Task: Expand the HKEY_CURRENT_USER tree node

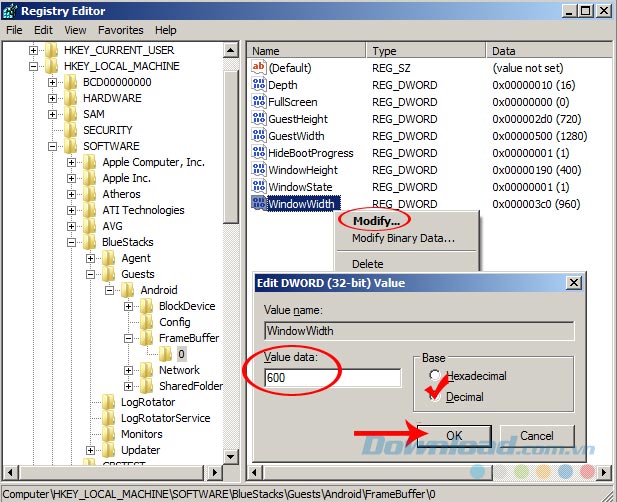Action: (x=34, y=50)
